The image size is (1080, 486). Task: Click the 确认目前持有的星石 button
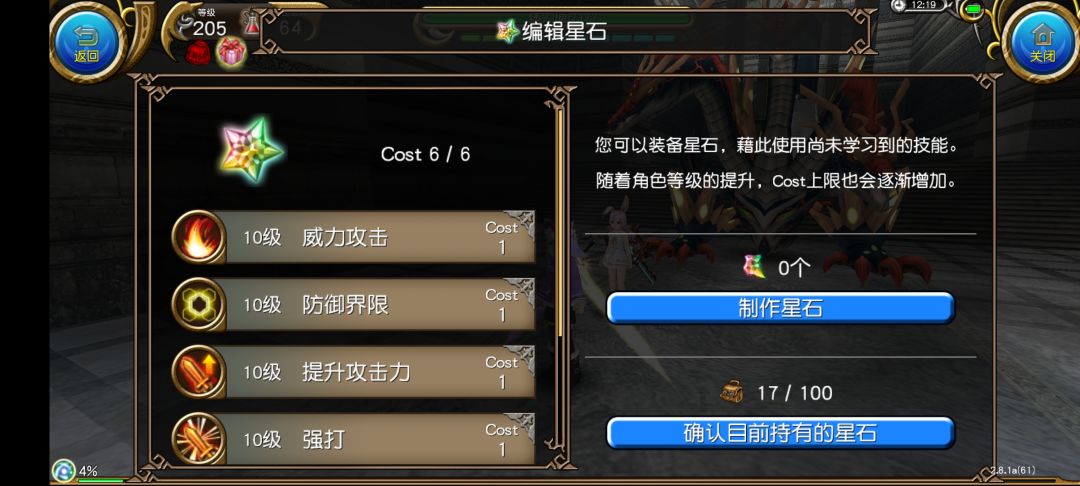(780, 433)
